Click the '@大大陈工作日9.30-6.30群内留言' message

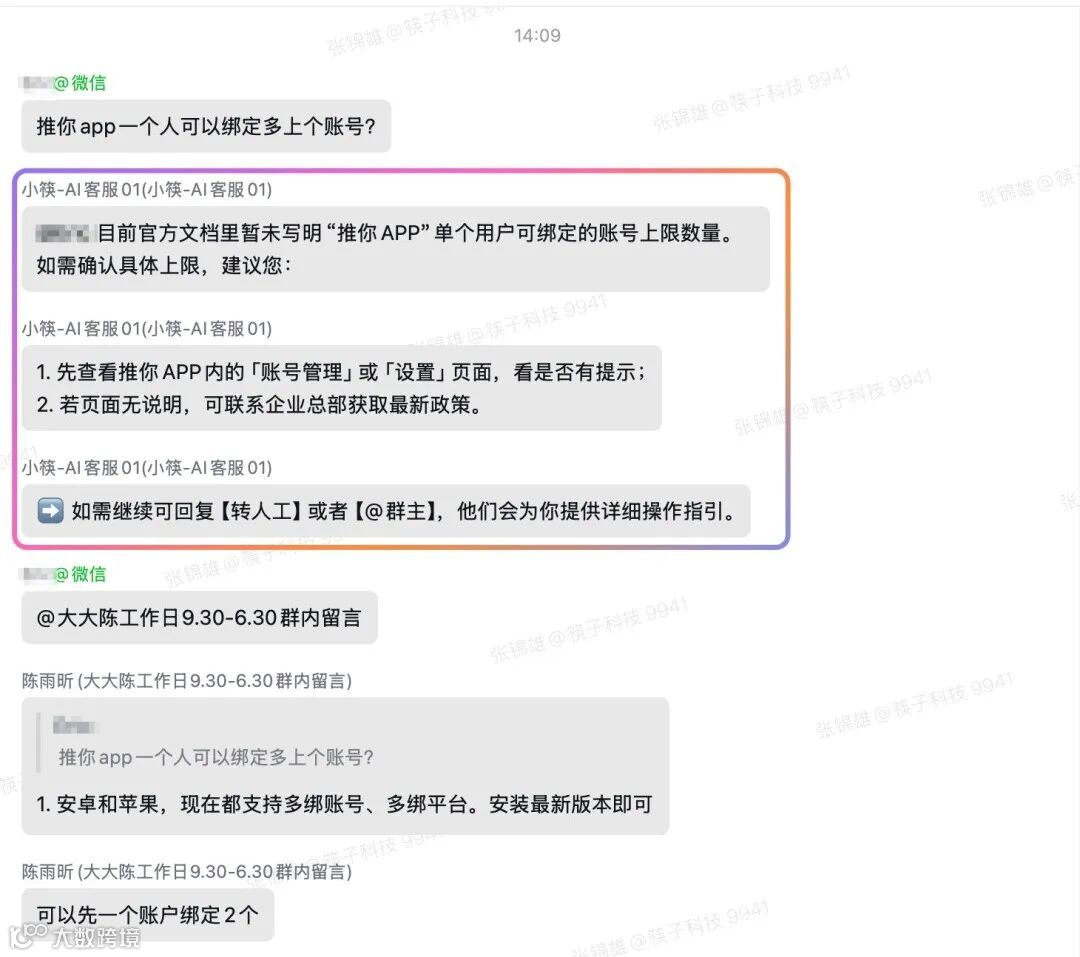tap(199, 617)
